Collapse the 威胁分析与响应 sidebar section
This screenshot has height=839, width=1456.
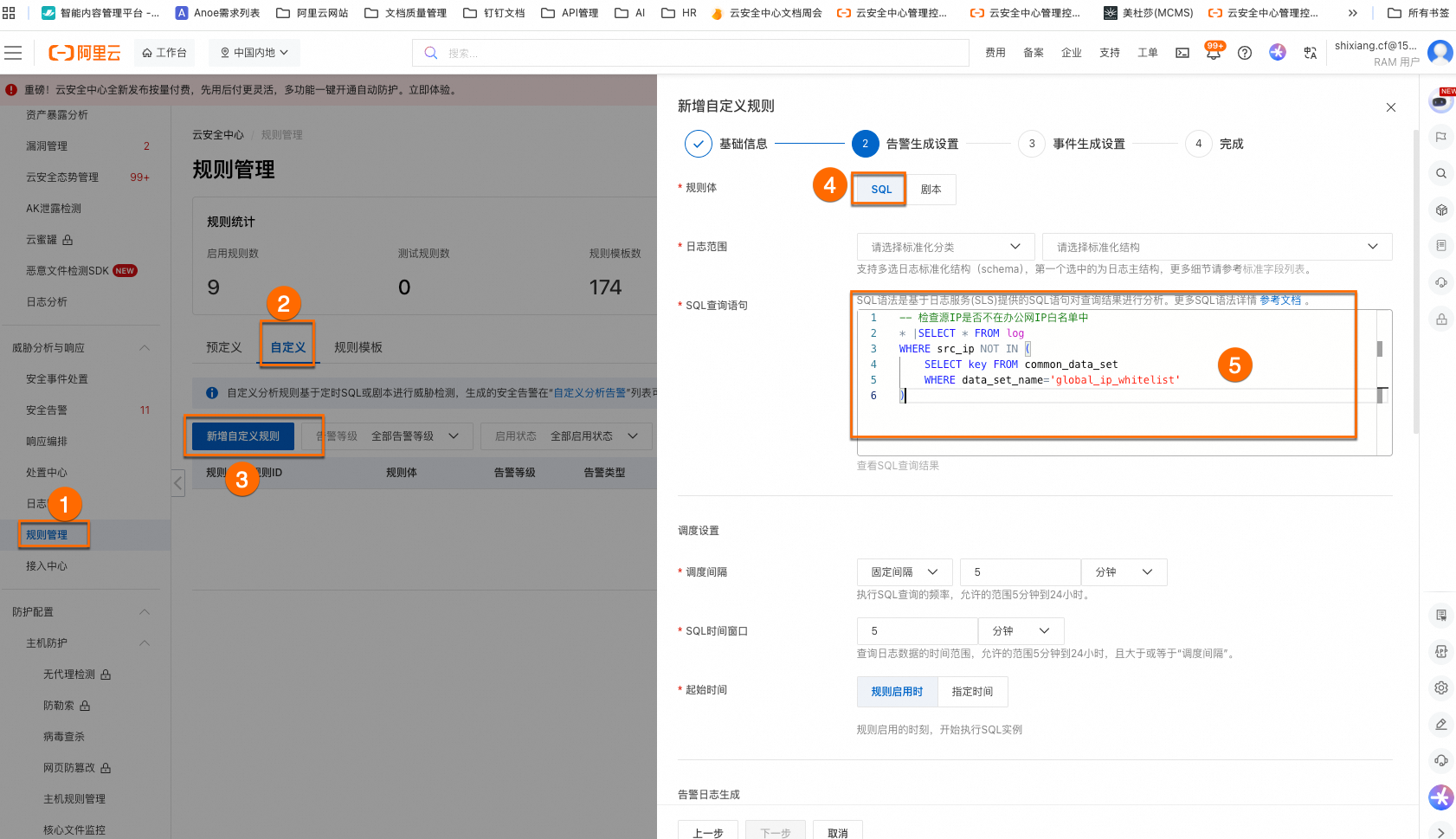coord(145,348)
